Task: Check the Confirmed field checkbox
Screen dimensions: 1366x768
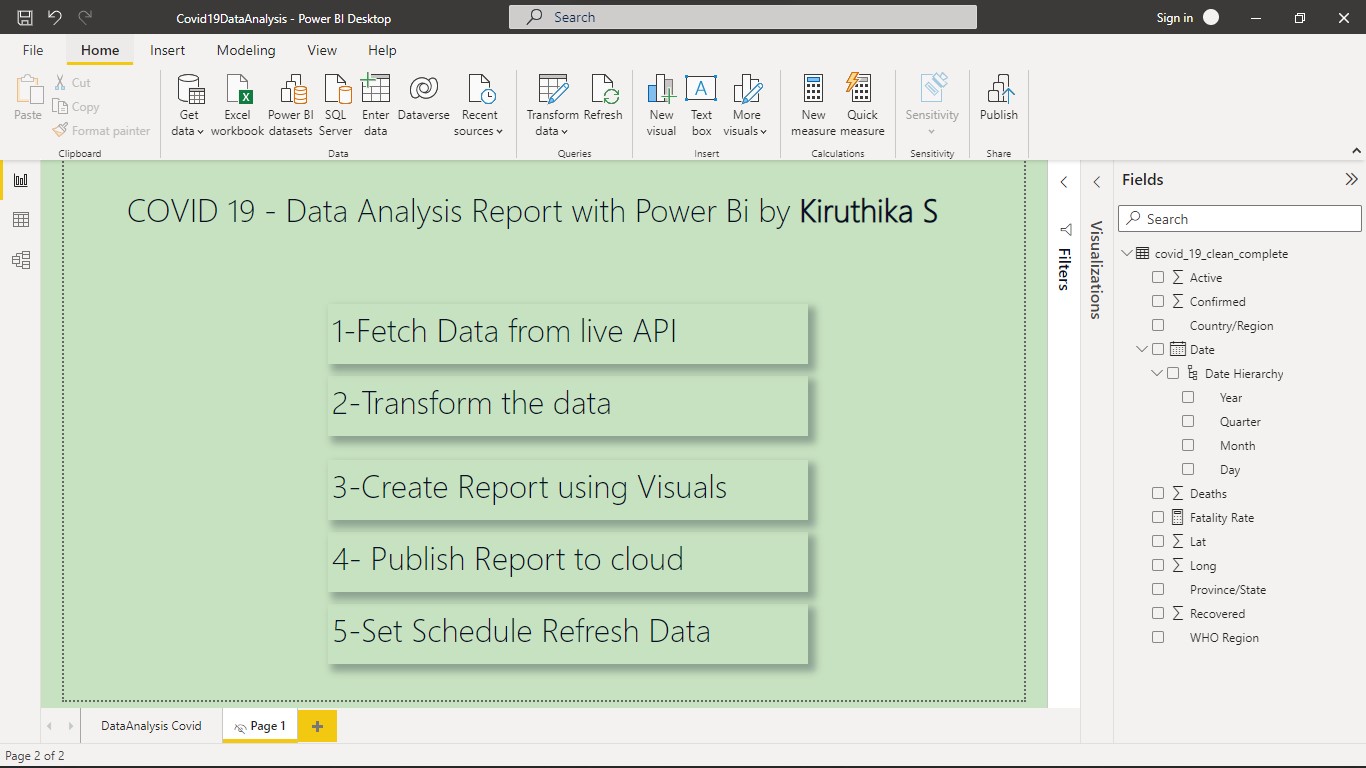Action: (1158, 301)
